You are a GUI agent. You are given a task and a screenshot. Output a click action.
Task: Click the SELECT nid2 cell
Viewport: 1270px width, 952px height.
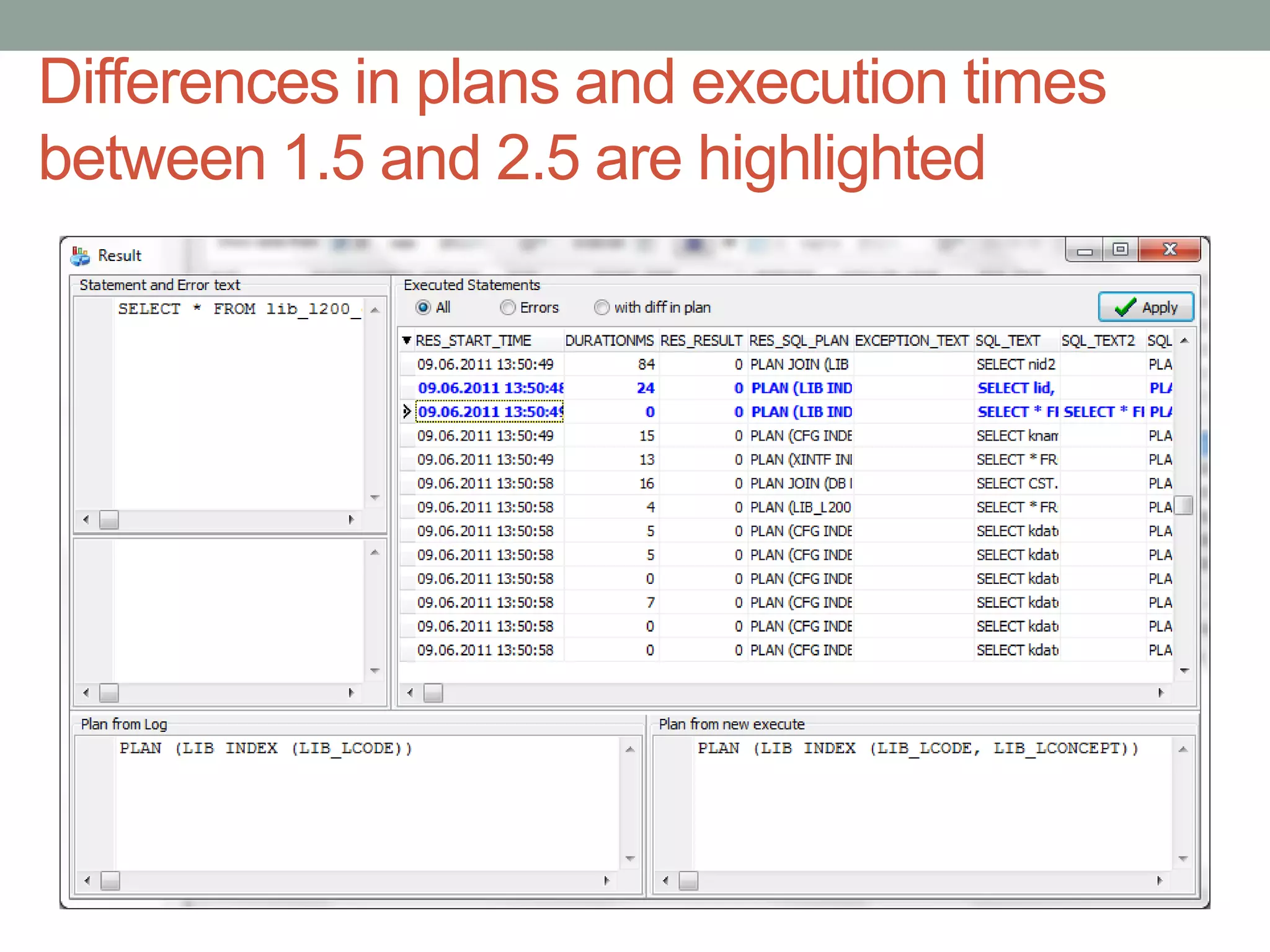pyautogui.click(x=1016, y=364)
